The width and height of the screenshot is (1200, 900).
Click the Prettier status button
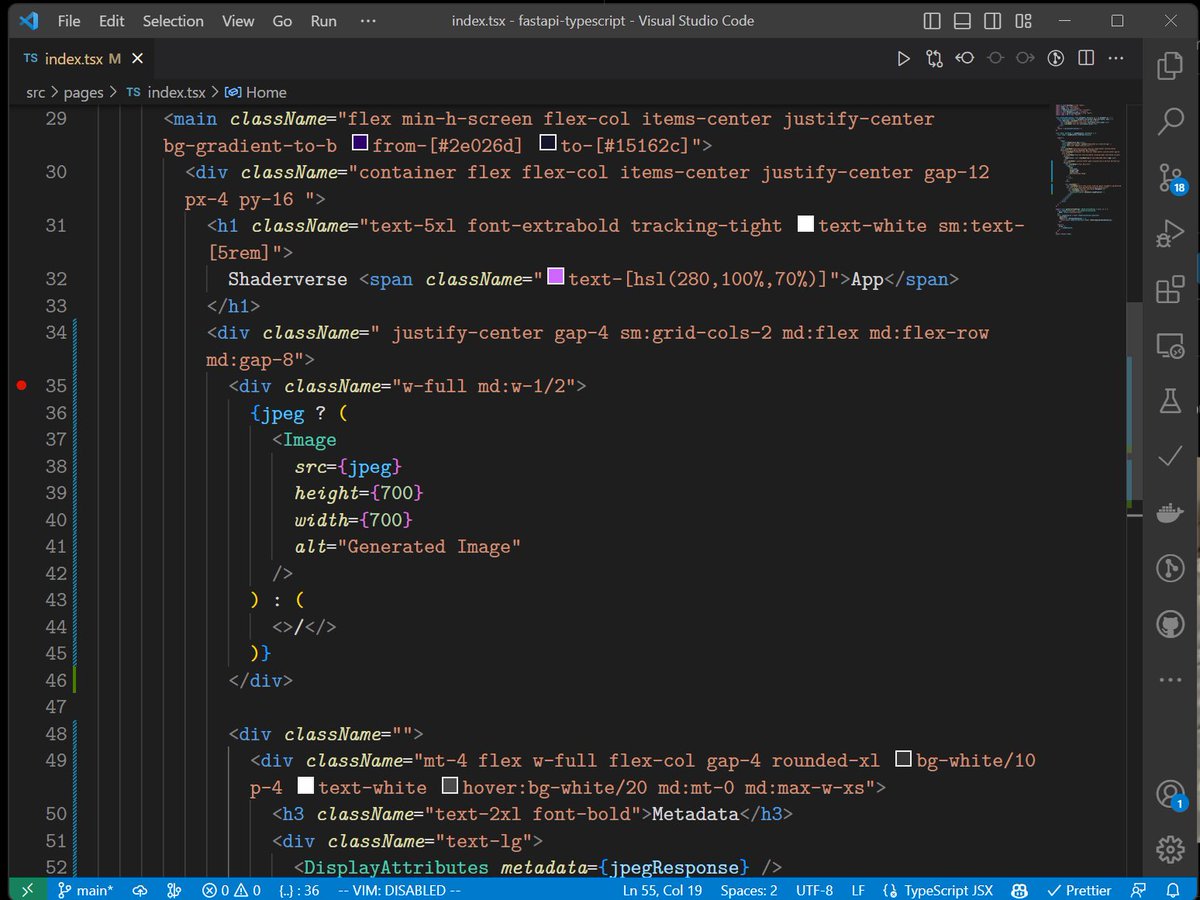[x=1078, y=890]
